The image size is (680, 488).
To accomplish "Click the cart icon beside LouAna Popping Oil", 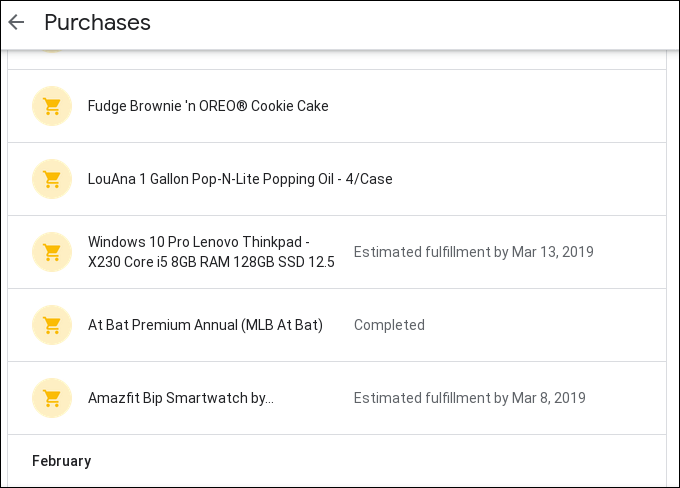I will [52, 179].
